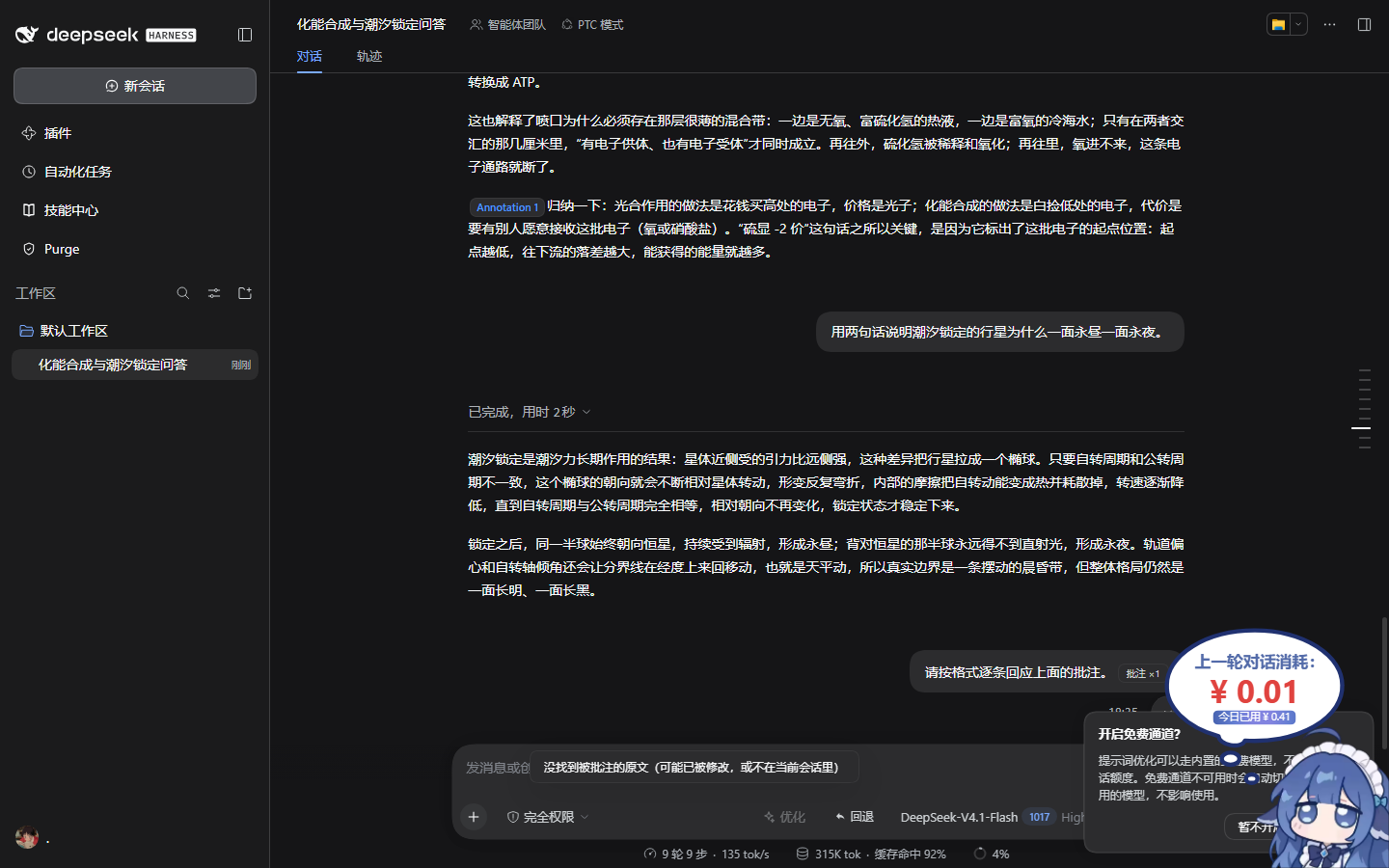
Task: Collapse the left sidebar panel icon
Action: coord(245,35)
